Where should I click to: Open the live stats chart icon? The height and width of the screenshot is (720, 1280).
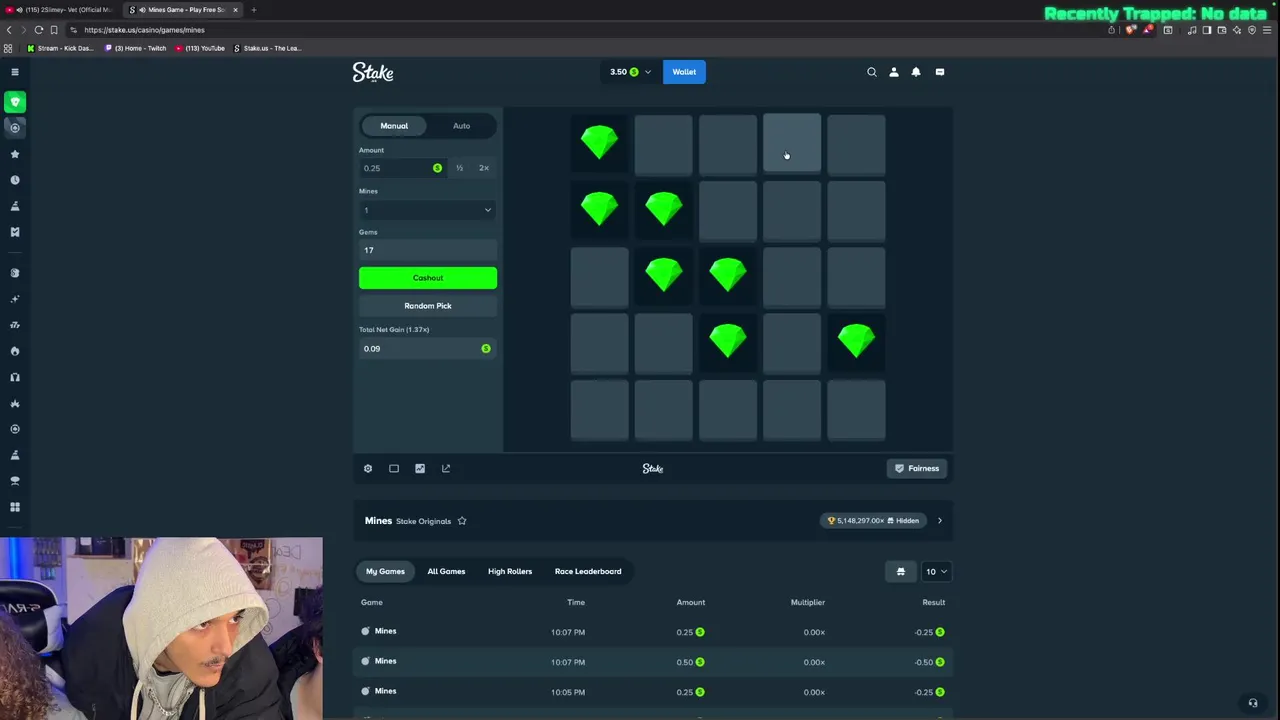coord(420,468)
